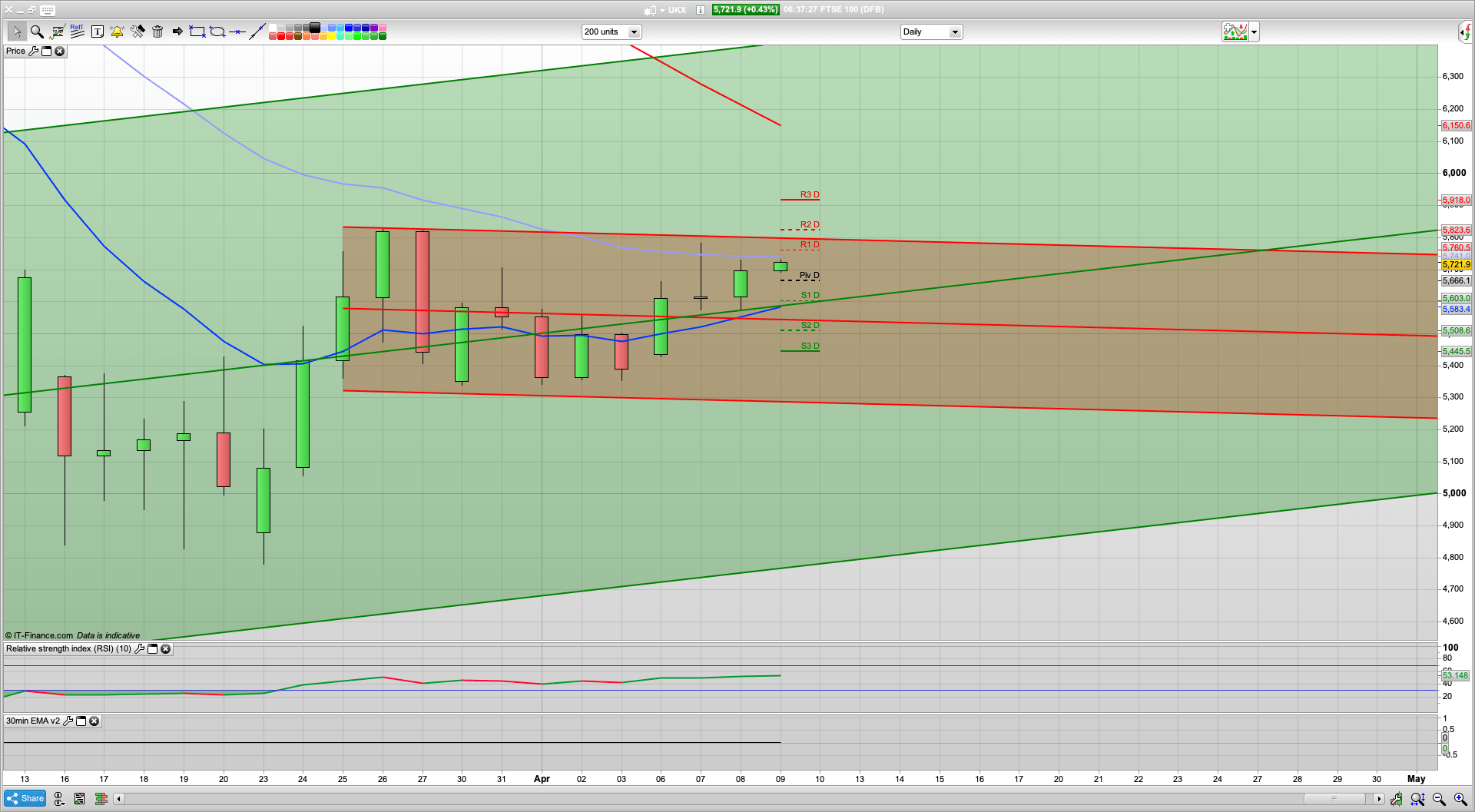
Task: Click the zoom in magnifier icon
Action: pyautogui.click(x=1460, y=799)
